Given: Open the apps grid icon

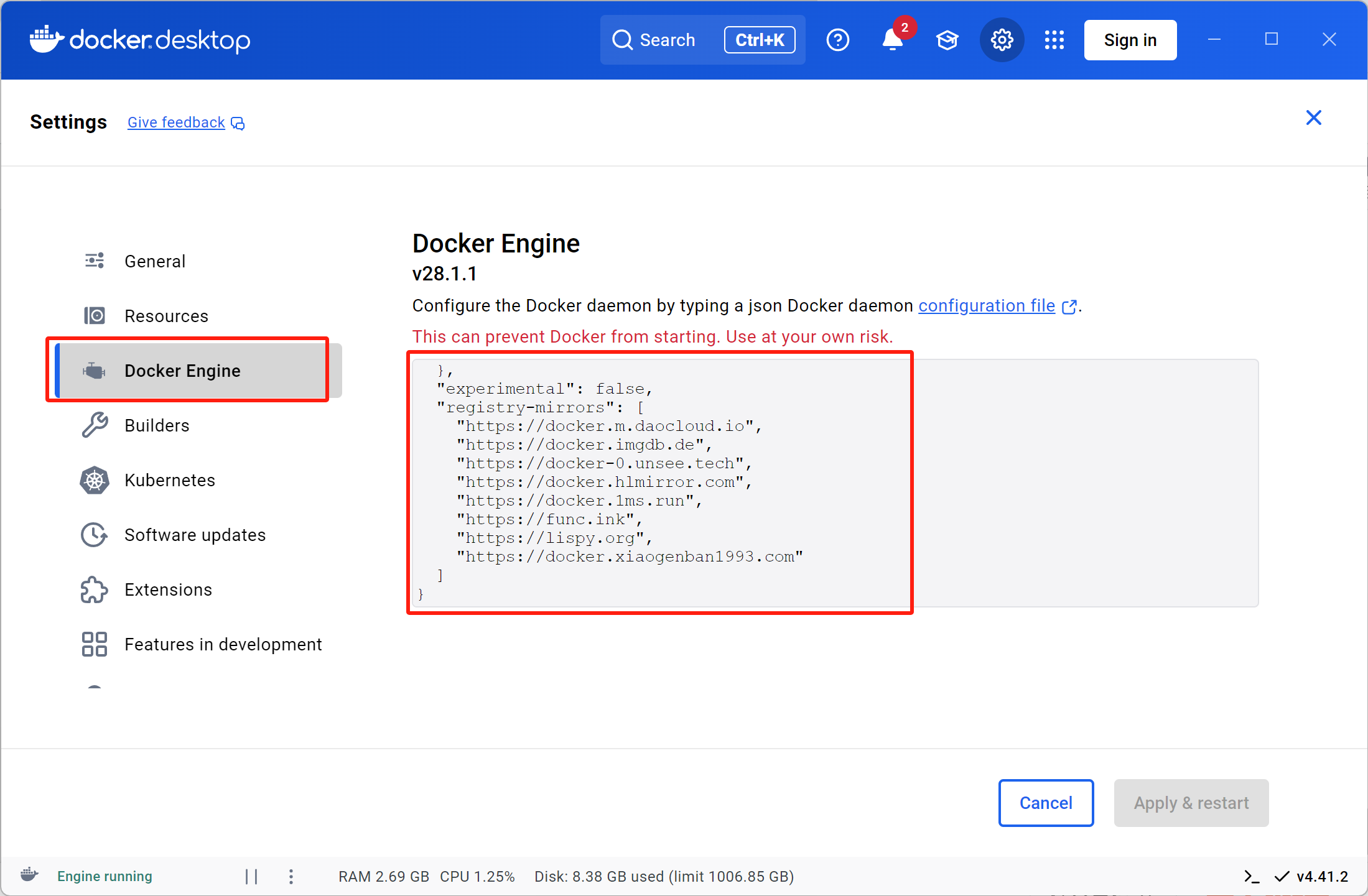Looking at the screenshot, I should [1054, 40].
